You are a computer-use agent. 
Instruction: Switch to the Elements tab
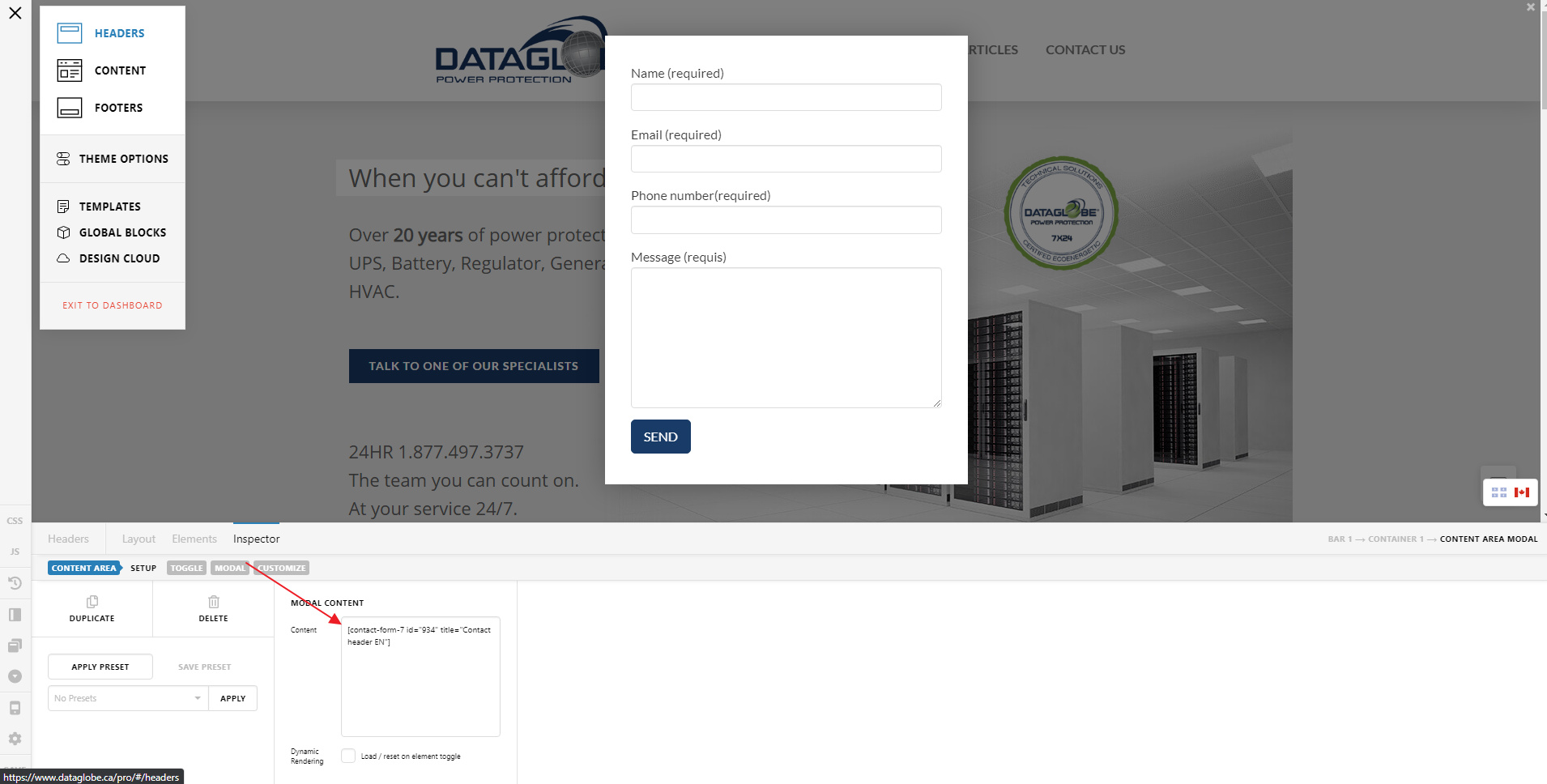click(194, 539)
